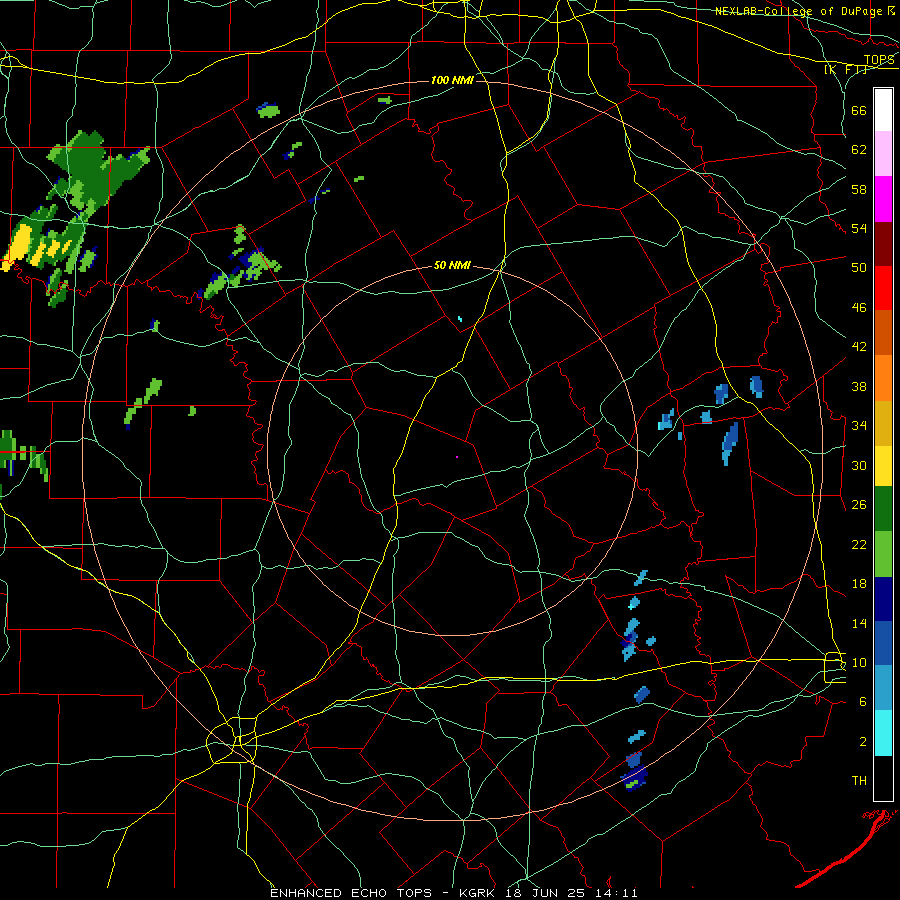The height and width of the screenshot is (900, 900).
Task: Click the 54 legend value
Action: [859, 228]
